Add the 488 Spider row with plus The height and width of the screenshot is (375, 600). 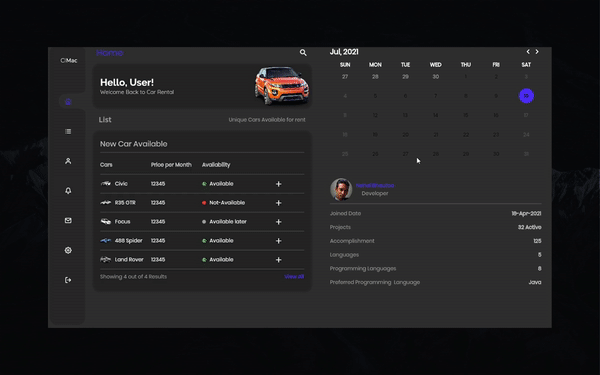coord(279,241)
